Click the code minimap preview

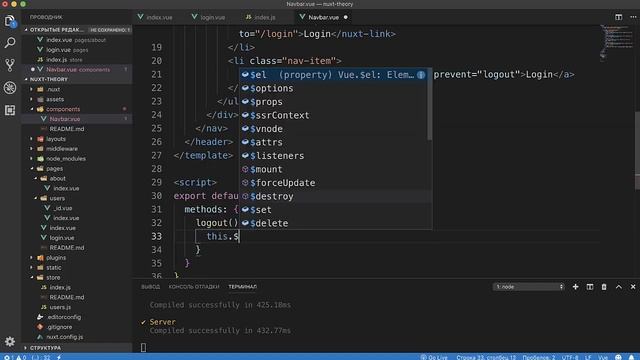click(616, 43)
